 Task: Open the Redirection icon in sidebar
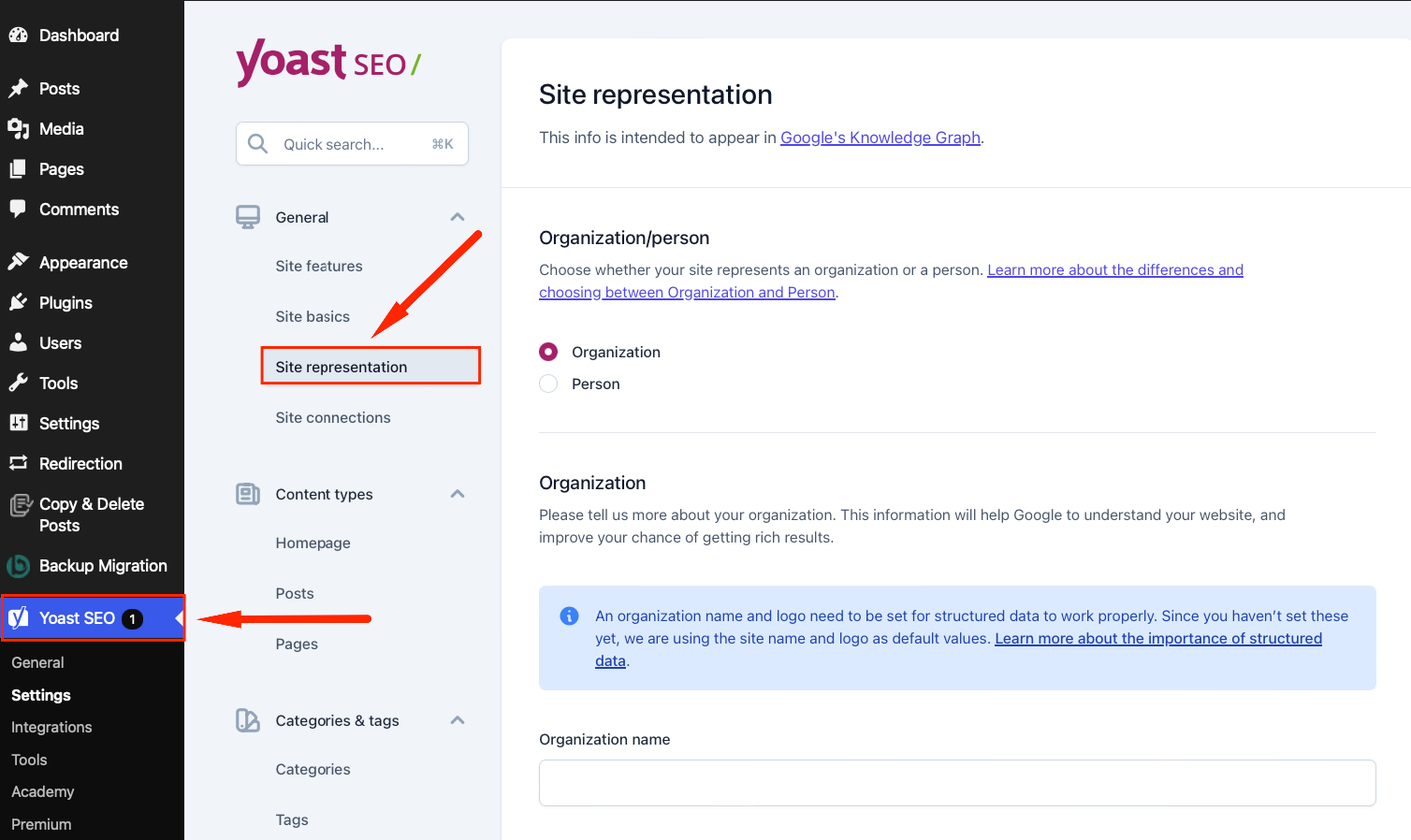[x=20, y=463]
